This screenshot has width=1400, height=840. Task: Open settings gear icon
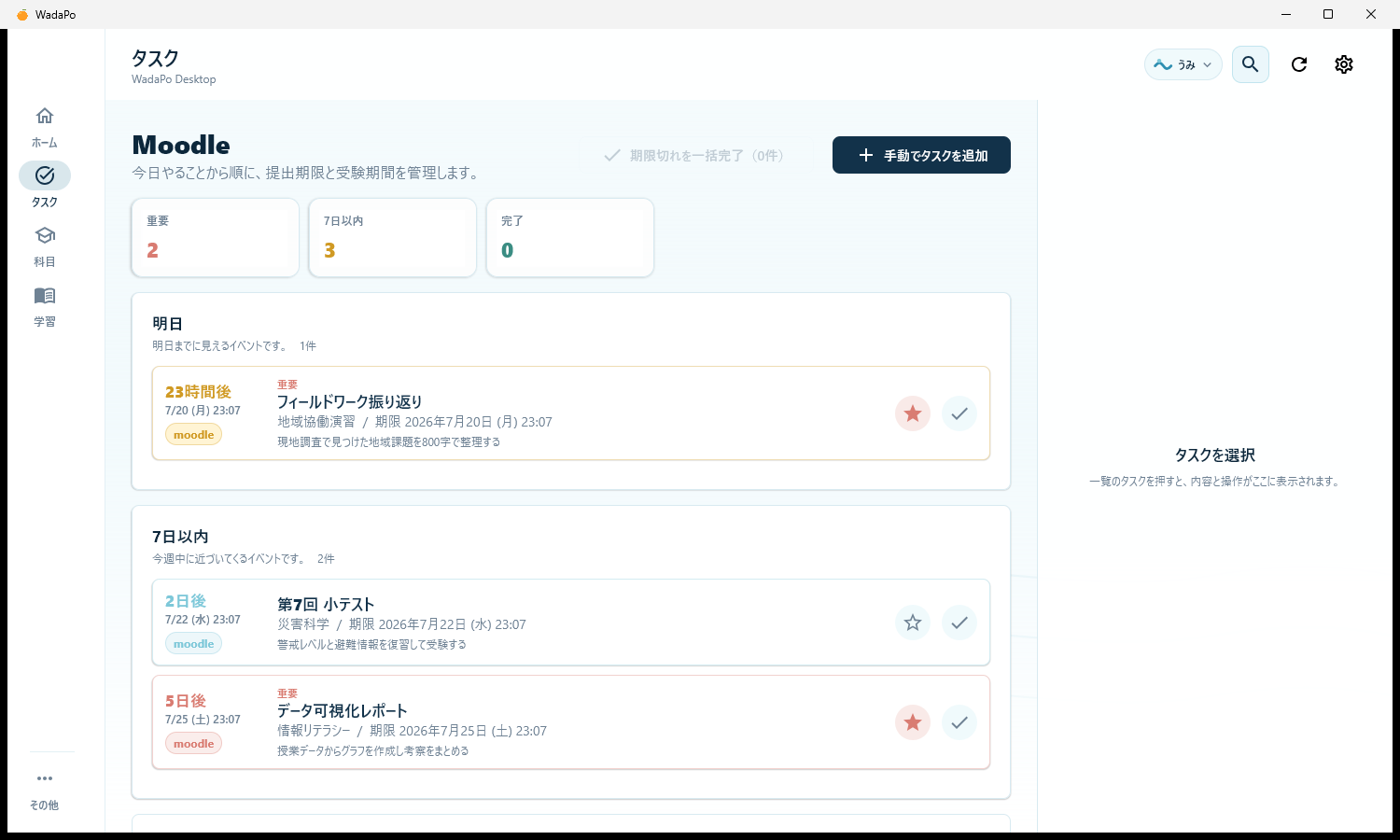(x=1344, y=64)
